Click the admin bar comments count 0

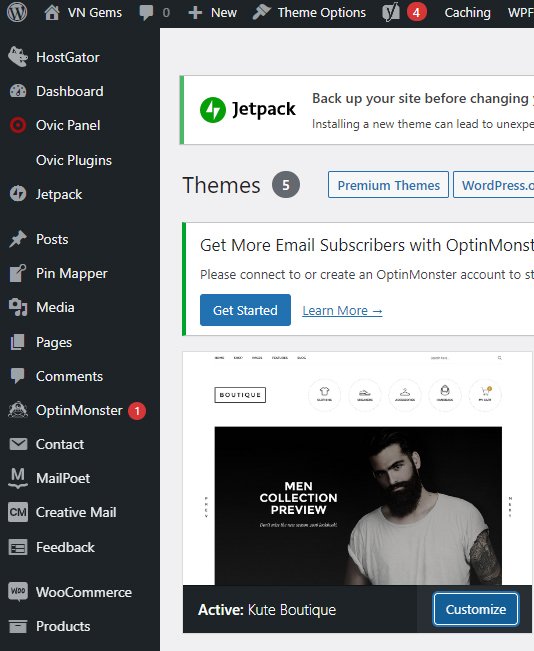pyautogui.click(x=166, y=13)
